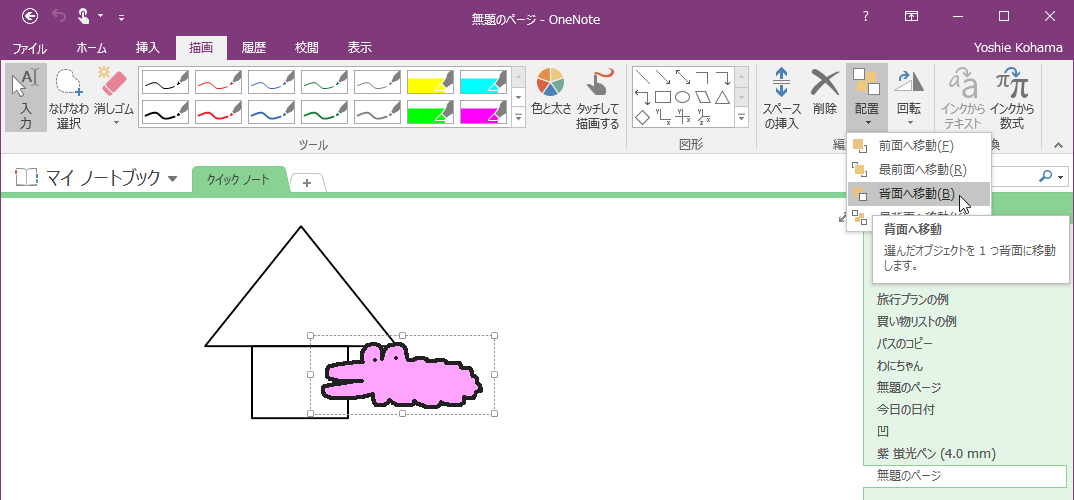The height and width of the screenshot is (500, 1074).
Task: Open Customize Quick Access Toolbar dropdown
Action: (x=121, y=16)
